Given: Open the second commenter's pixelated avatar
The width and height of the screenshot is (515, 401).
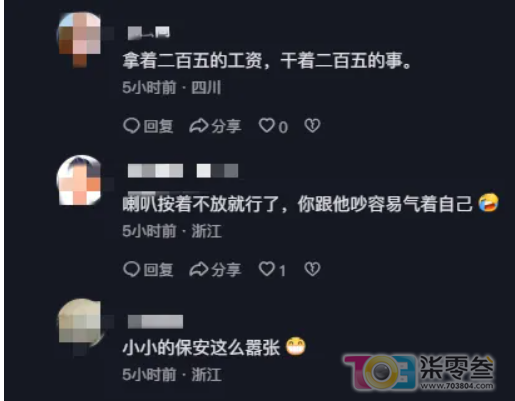Looking at the screenshot, I should pos(79,180).
